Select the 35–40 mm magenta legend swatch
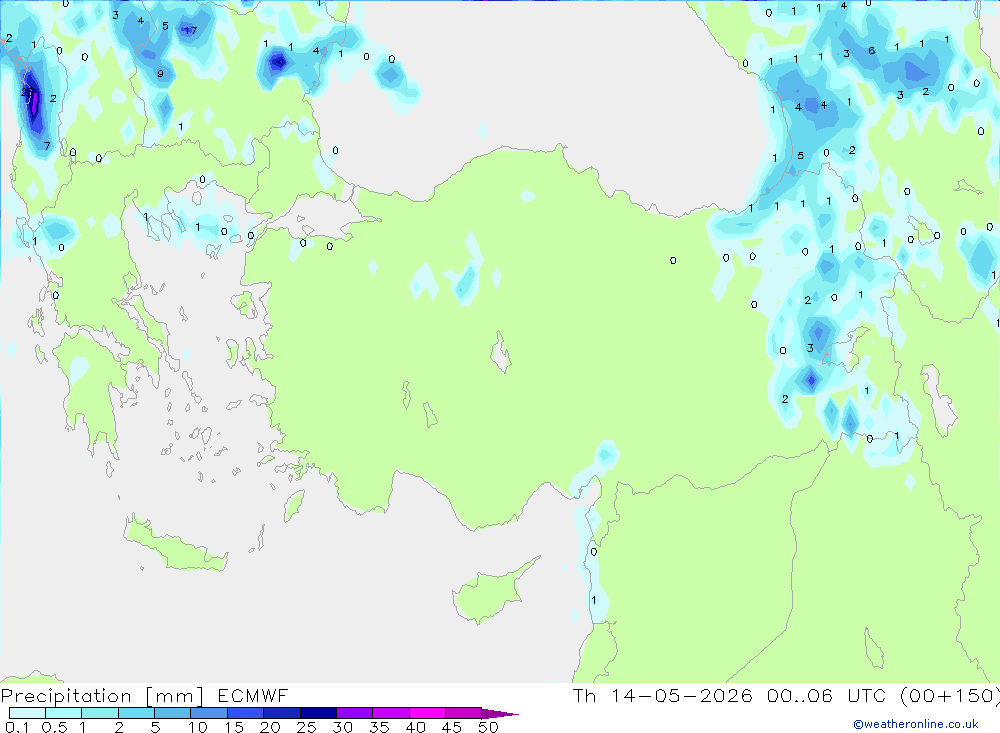Screen dimensions: 1000x733 coord(390,713)
